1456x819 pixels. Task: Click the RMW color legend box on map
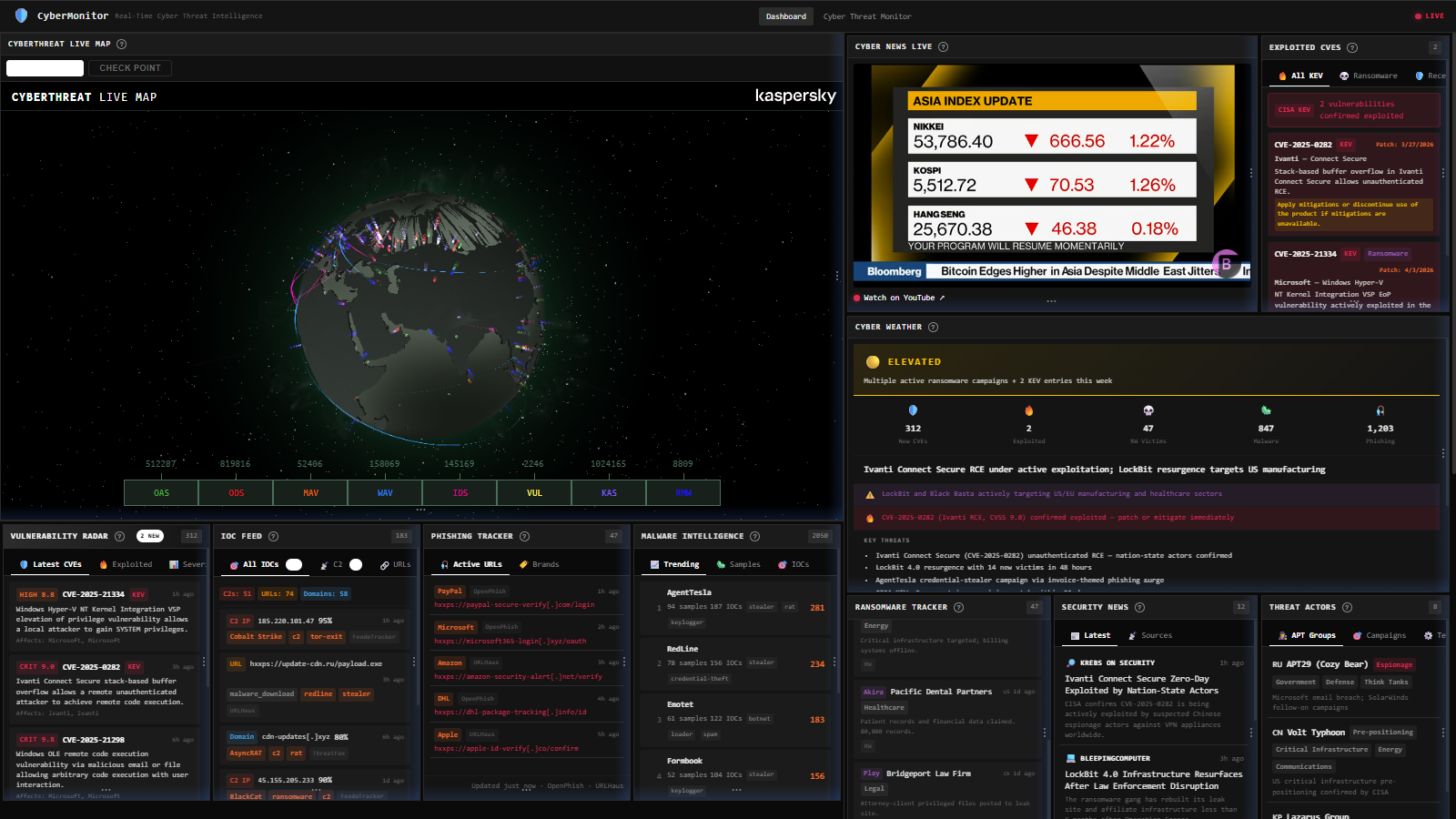683,492
